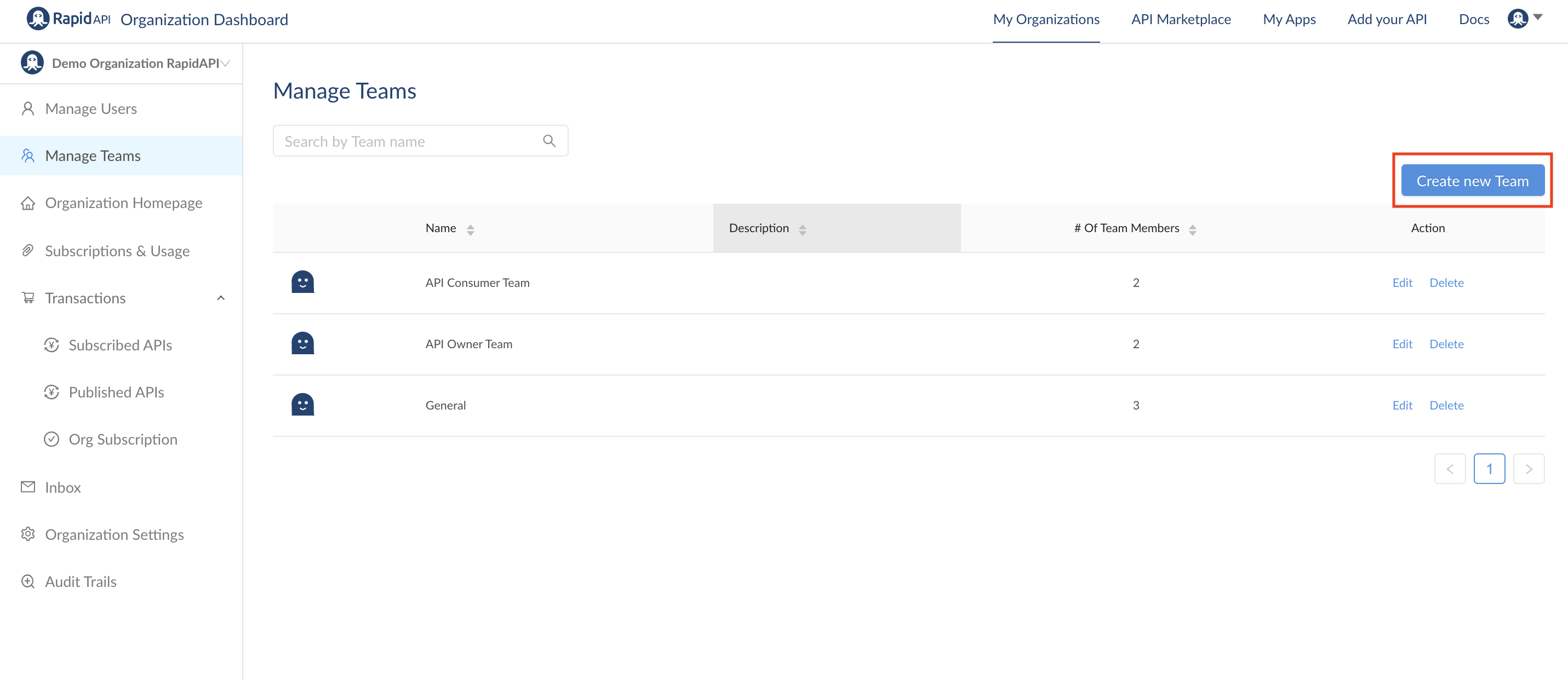Open the Inbox envelope item
1568x680 pixels.
62,487
